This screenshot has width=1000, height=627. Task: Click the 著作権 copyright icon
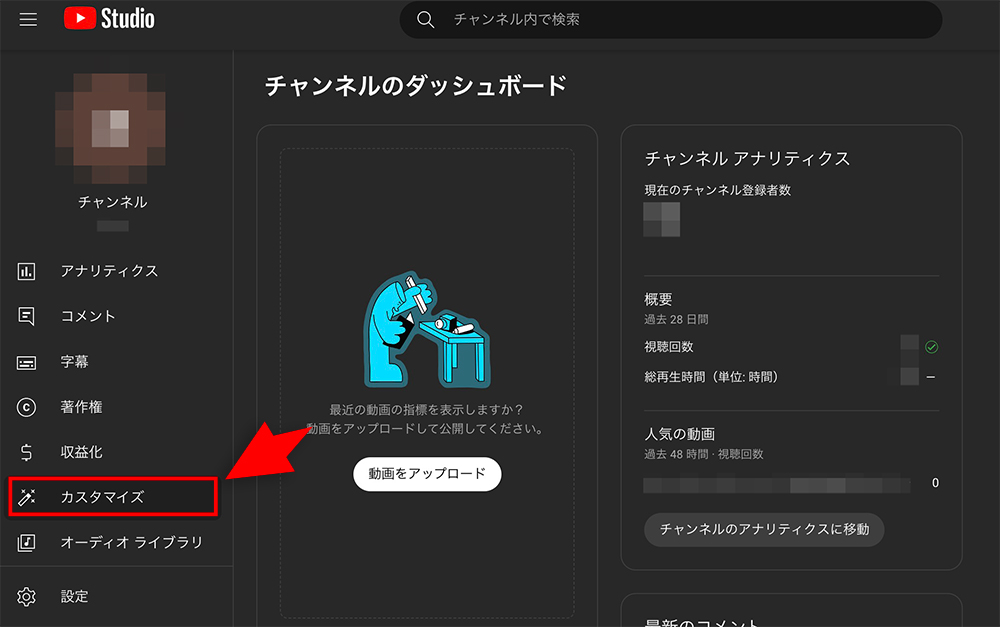26,407
